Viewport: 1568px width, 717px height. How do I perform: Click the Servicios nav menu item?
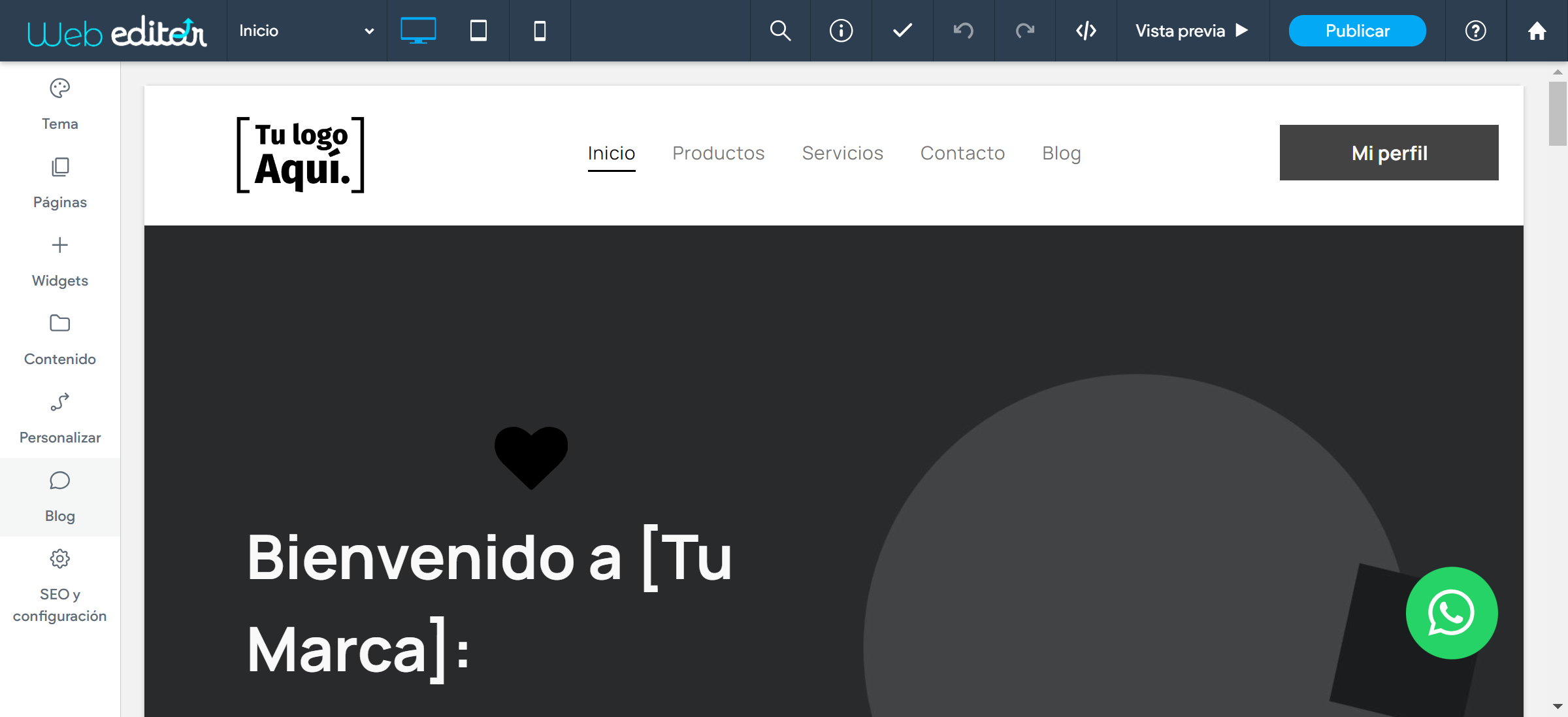(842, 153)
